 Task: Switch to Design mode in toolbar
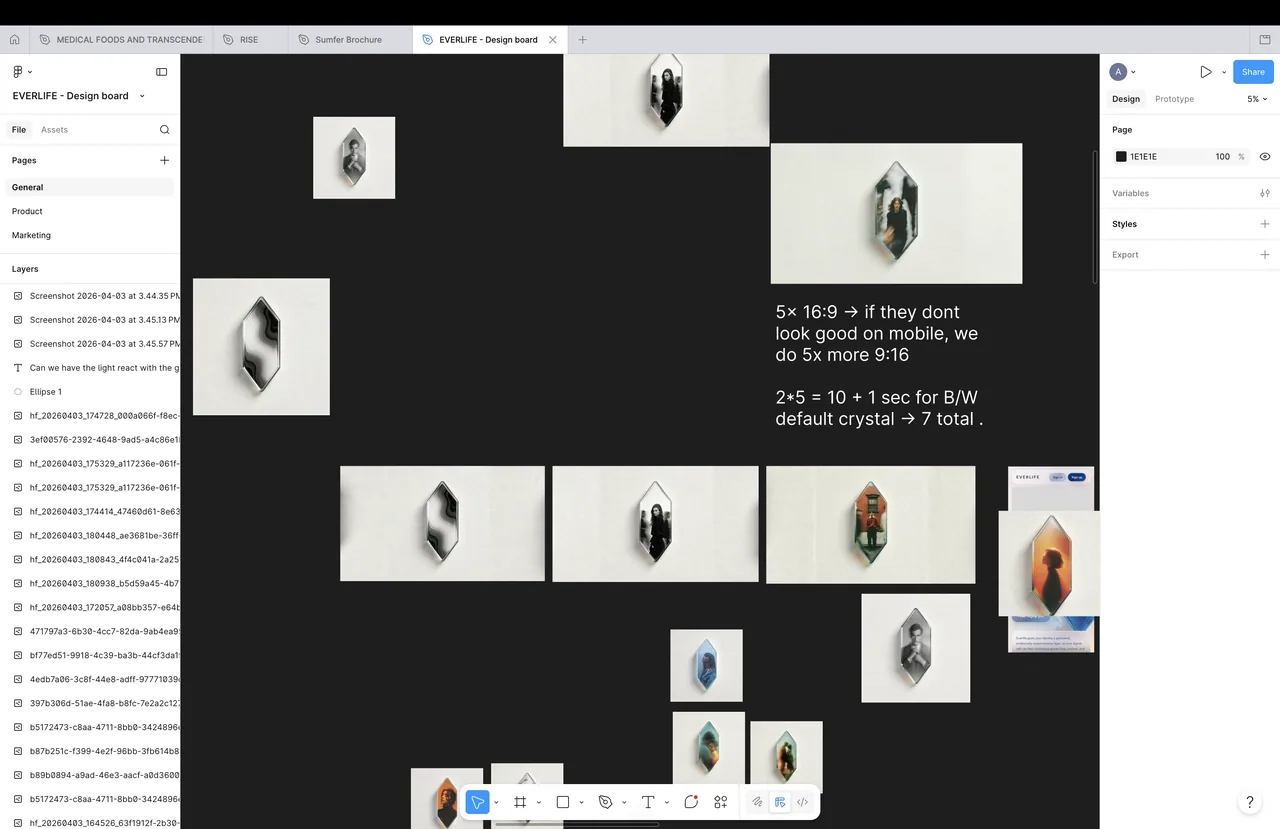[x=780, y=802]
